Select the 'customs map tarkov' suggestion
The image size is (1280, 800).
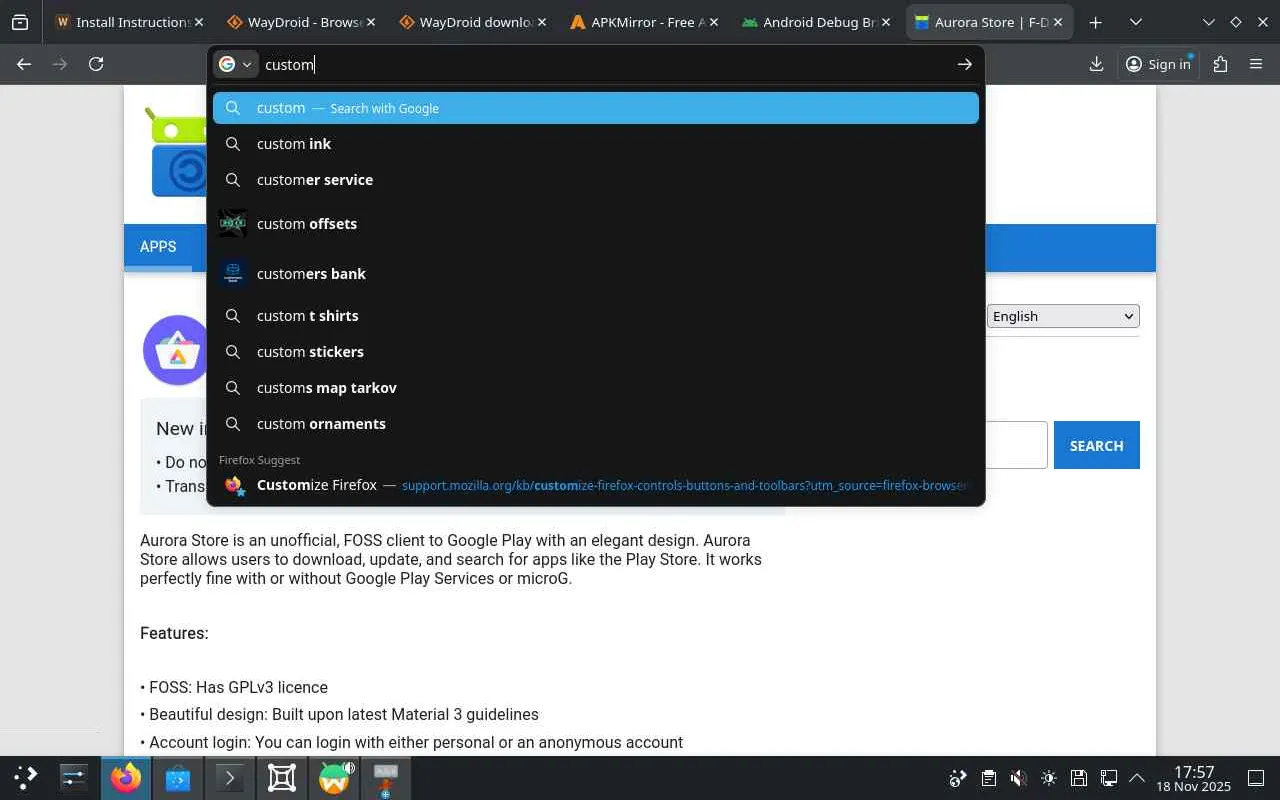pos(596,388)
